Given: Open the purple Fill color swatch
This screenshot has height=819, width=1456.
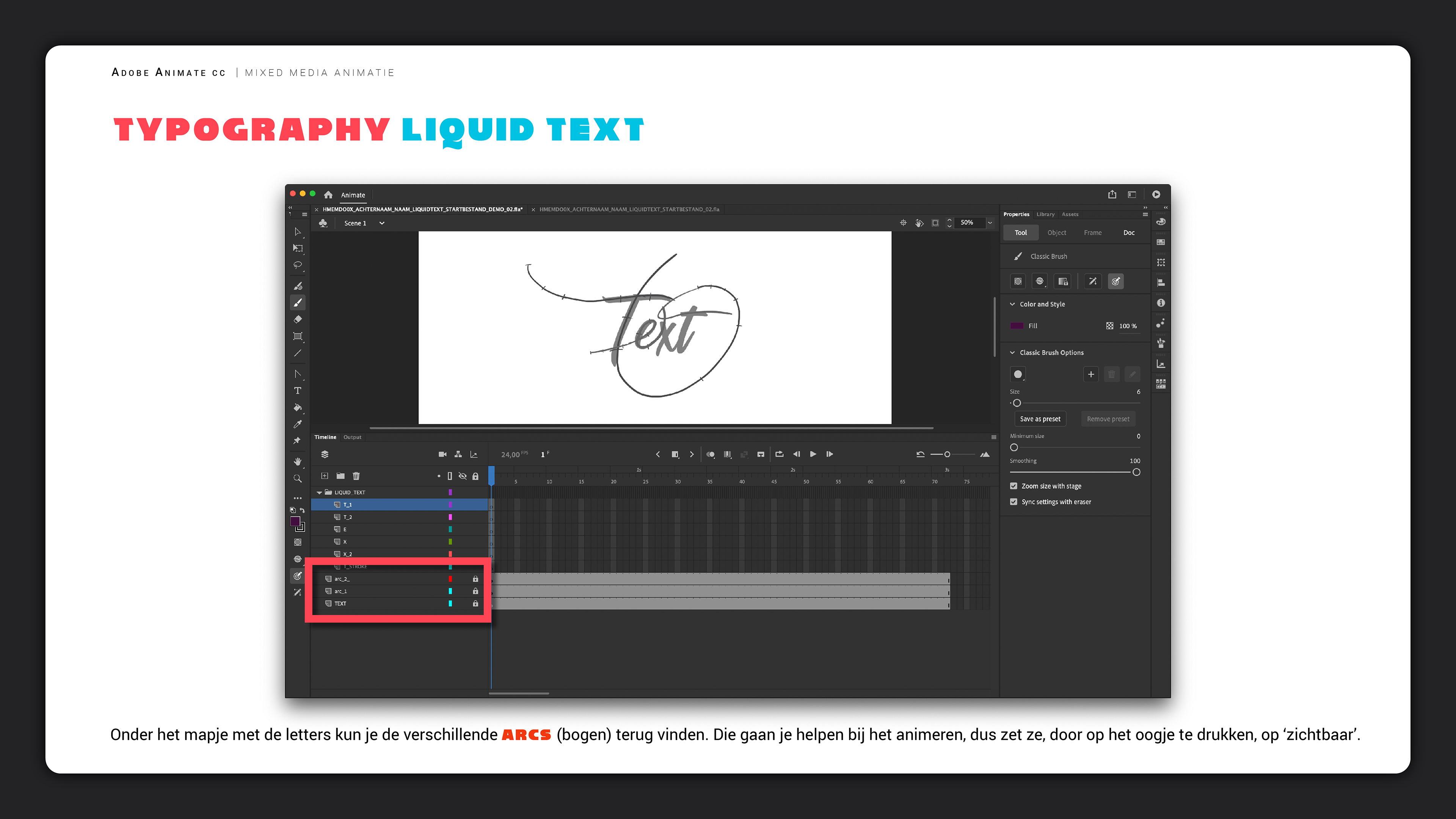Looking at the screenshot, I should (1016, 326).
